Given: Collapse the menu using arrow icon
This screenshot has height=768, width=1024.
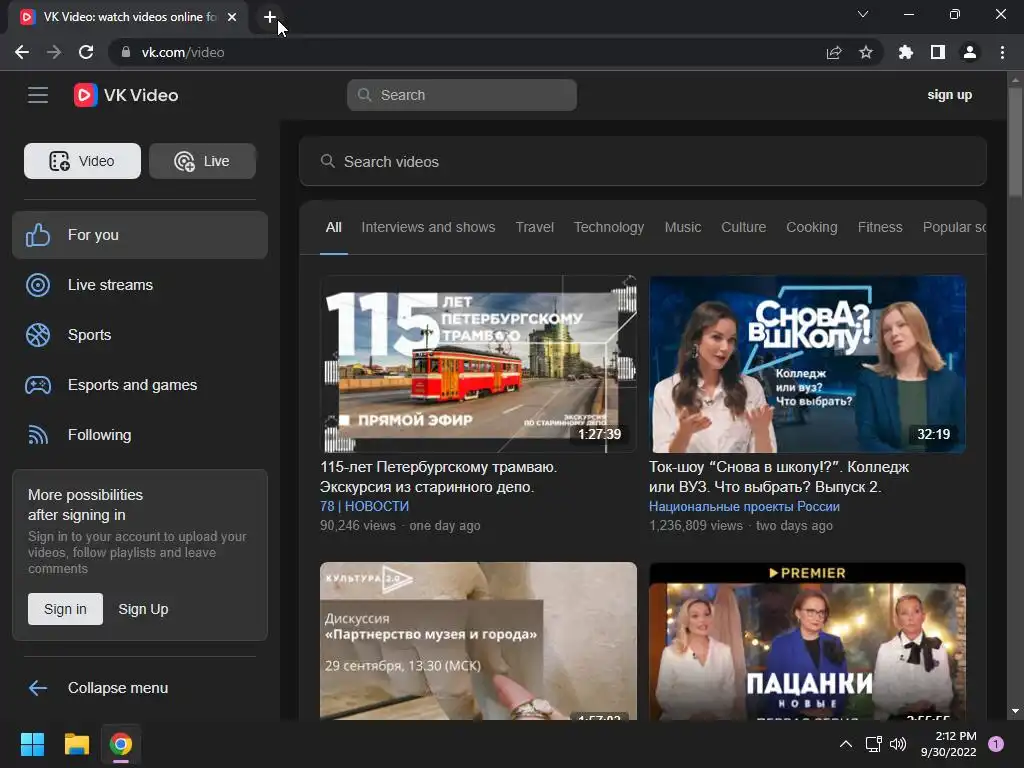Looking at the screenshot, I should point(38,688).
